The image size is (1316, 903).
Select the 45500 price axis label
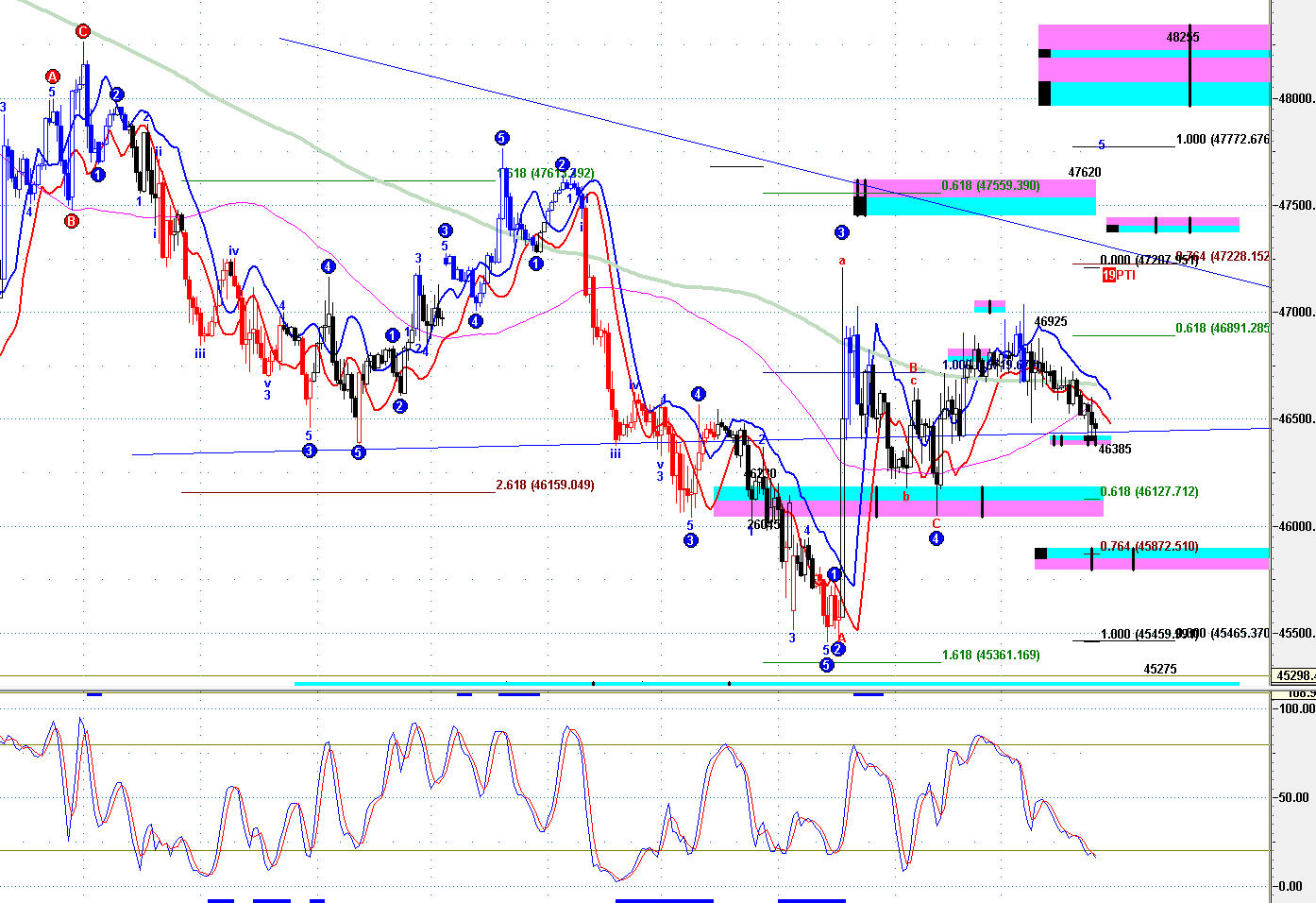click(x=1295, y=633)
